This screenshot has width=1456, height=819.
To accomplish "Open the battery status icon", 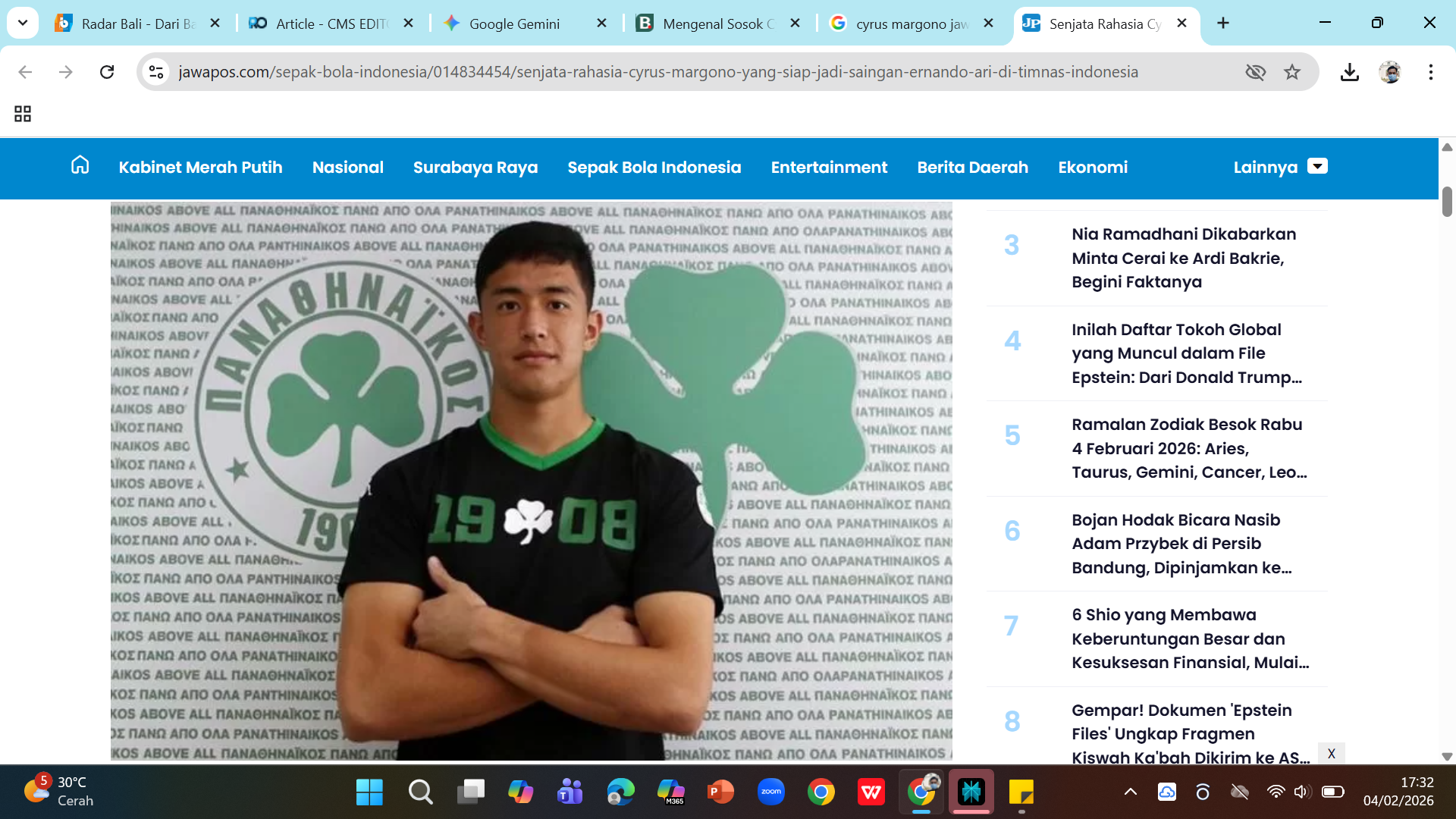I will pos(1332,792).
